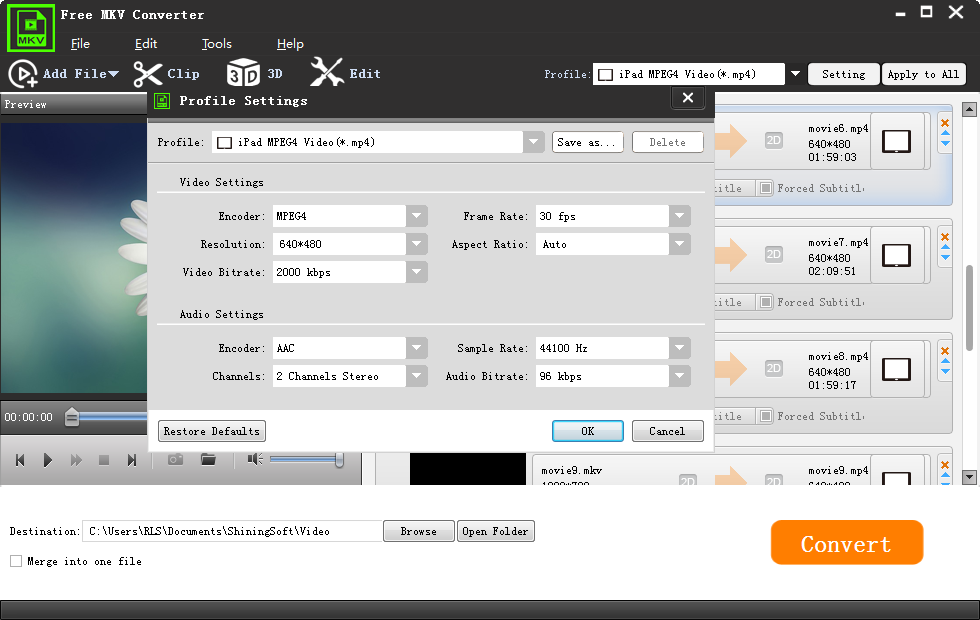Open the Aspect Ratio dropdown
This screenshot has height=620, width=980.
[679, 244]
